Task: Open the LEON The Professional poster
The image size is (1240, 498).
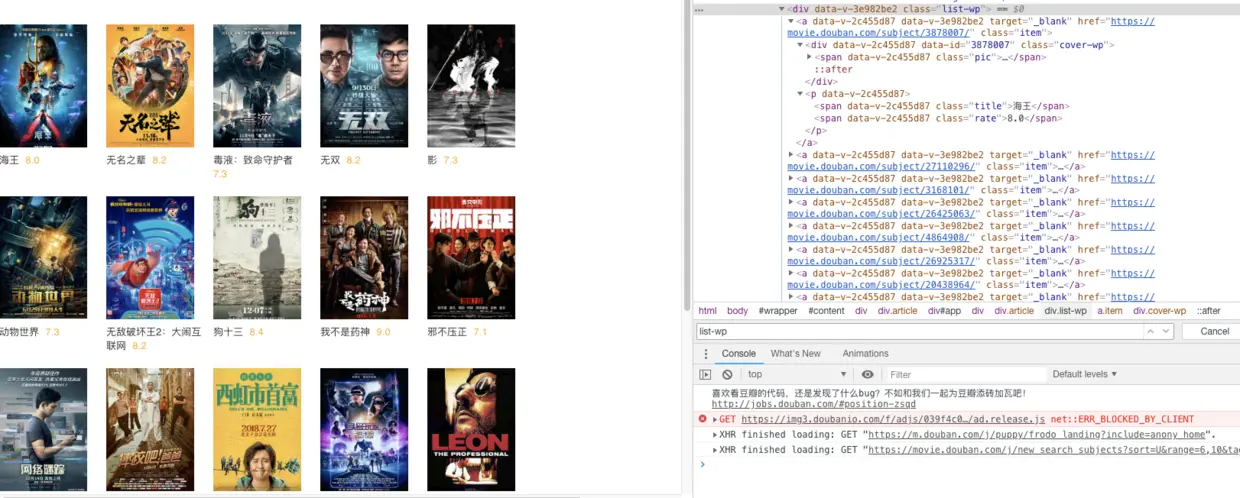Action: pos(471,429)
